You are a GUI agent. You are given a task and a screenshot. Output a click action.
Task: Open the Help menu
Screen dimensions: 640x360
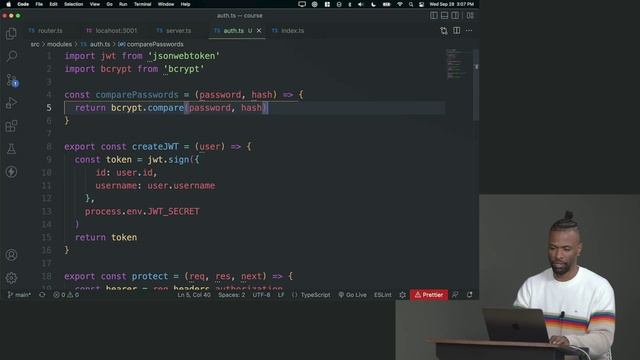185,4
